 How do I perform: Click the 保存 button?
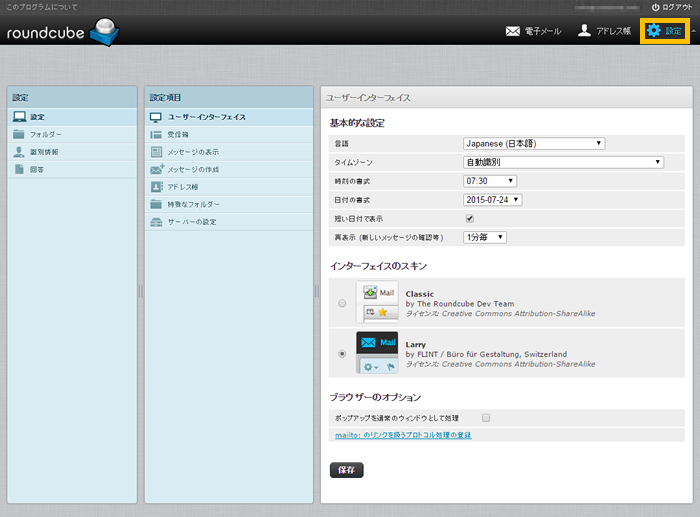[346, 469]
